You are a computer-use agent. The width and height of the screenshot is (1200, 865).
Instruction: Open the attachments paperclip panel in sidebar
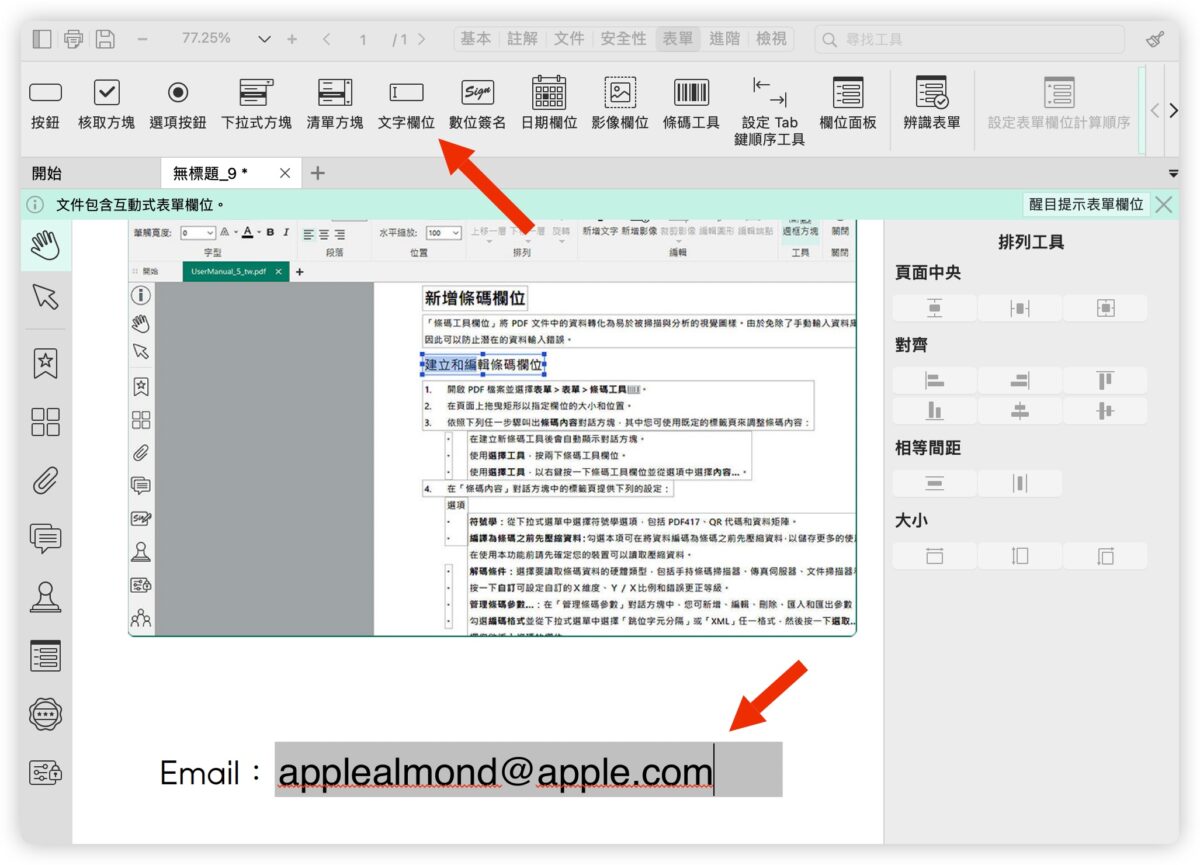click(x=45, y=480)
